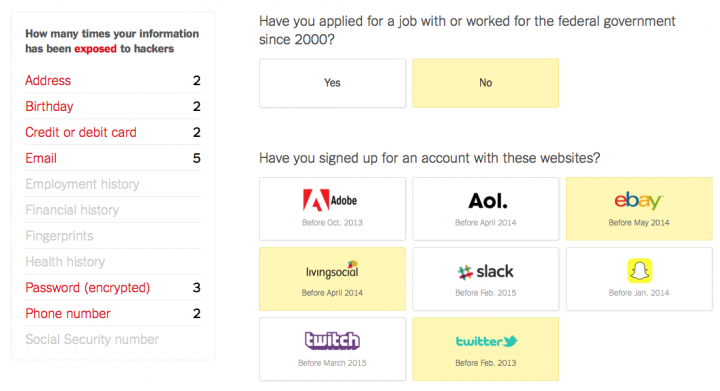Viewport: 720px width, 391px height.
Task: Click the Phone number row
Action: (113, 313)
